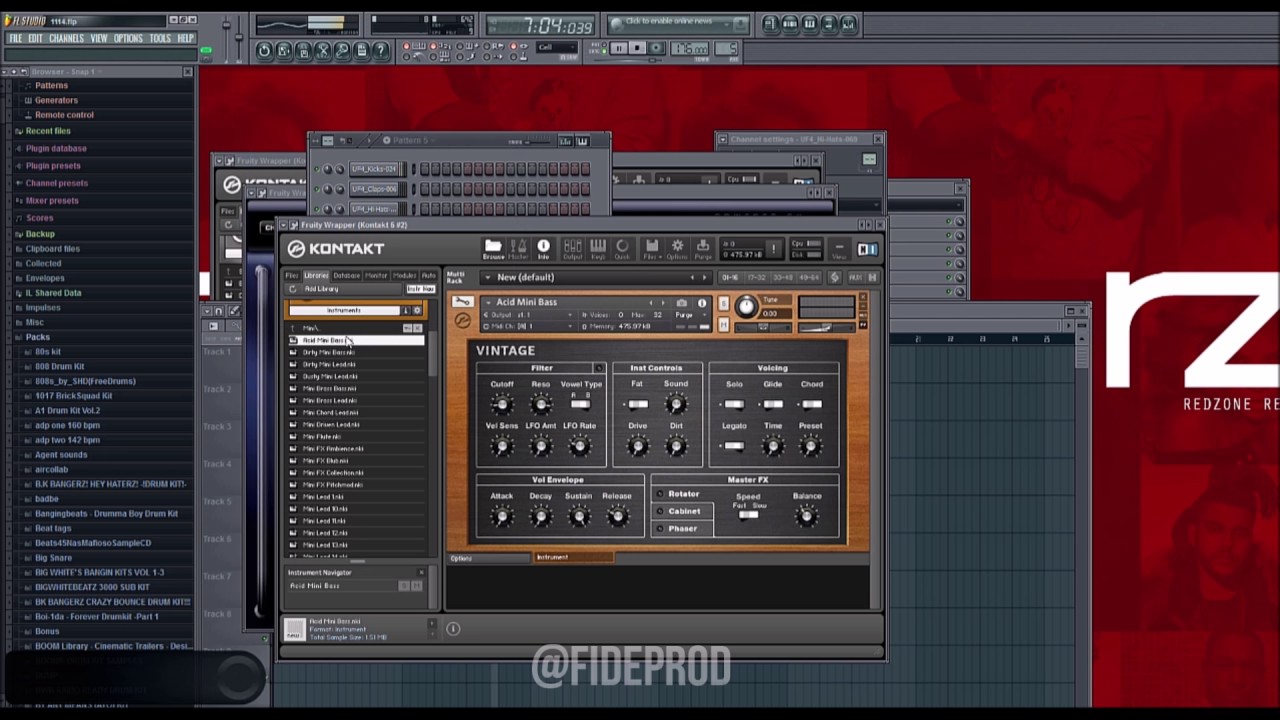
Task: Click the Kontakt Purge icon
Action: (703, 247)
